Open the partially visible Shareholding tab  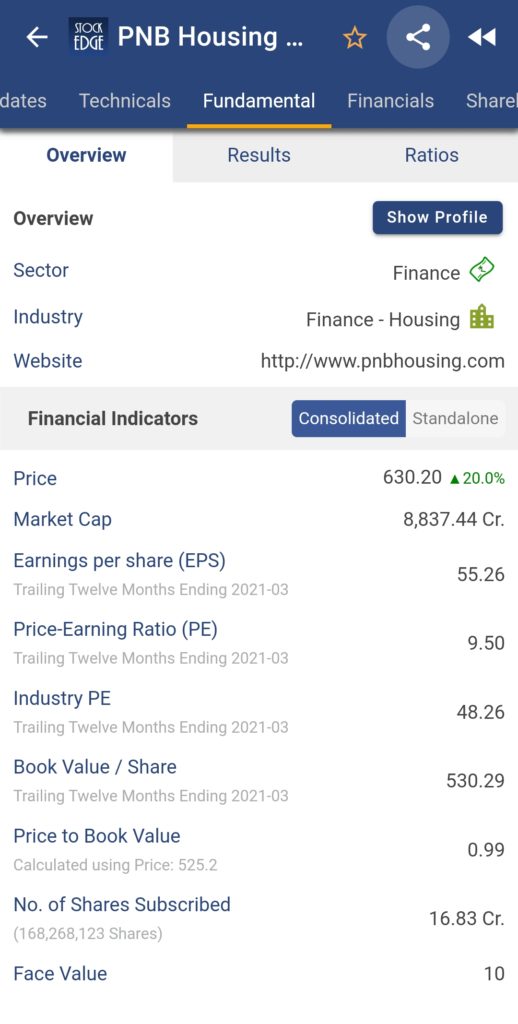tap(492, 101)
